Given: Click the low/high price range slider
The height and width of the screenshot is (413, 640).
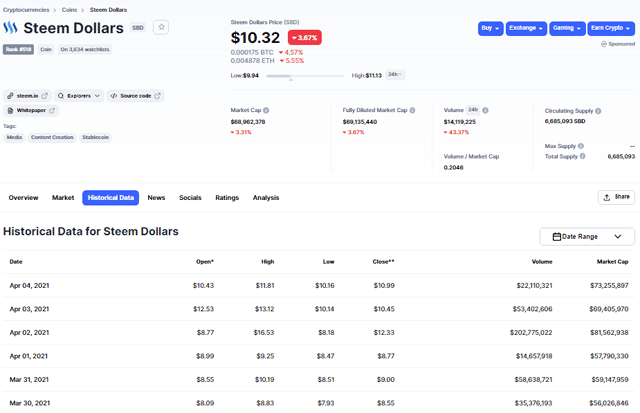Looking at the screenshot, I should point(305,76).
